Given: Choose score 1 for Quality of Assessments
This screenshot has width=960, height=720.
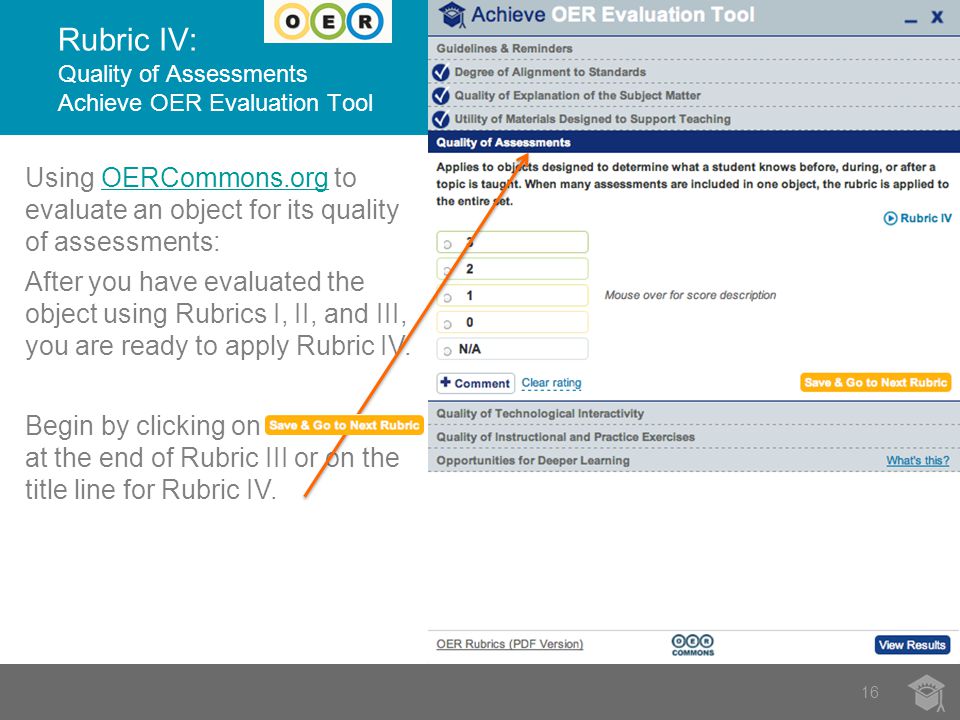Looking at the screenshot, I should (448, 298).
